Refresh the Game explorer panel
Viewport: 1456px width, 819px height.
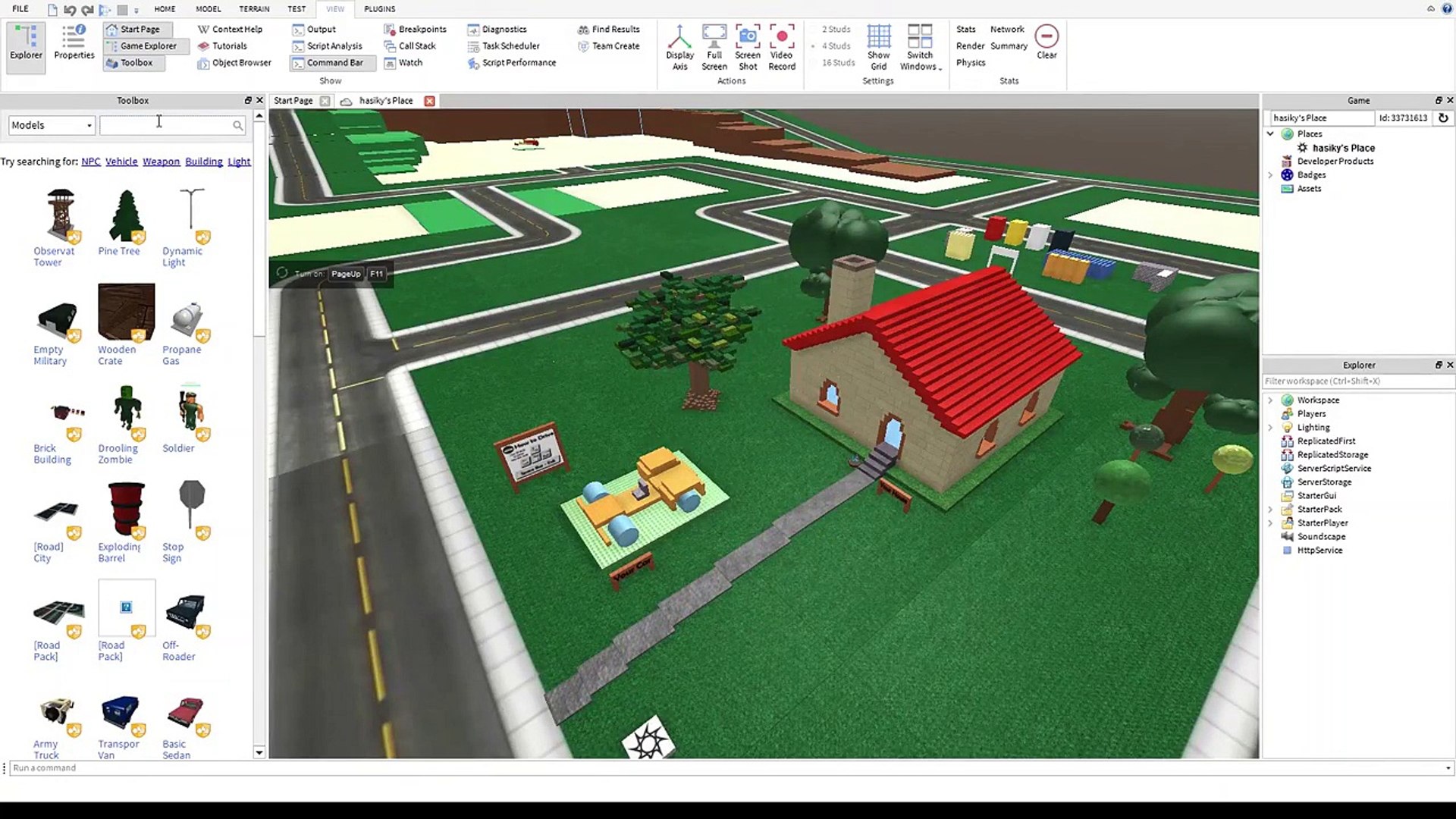click(1443, 118)
